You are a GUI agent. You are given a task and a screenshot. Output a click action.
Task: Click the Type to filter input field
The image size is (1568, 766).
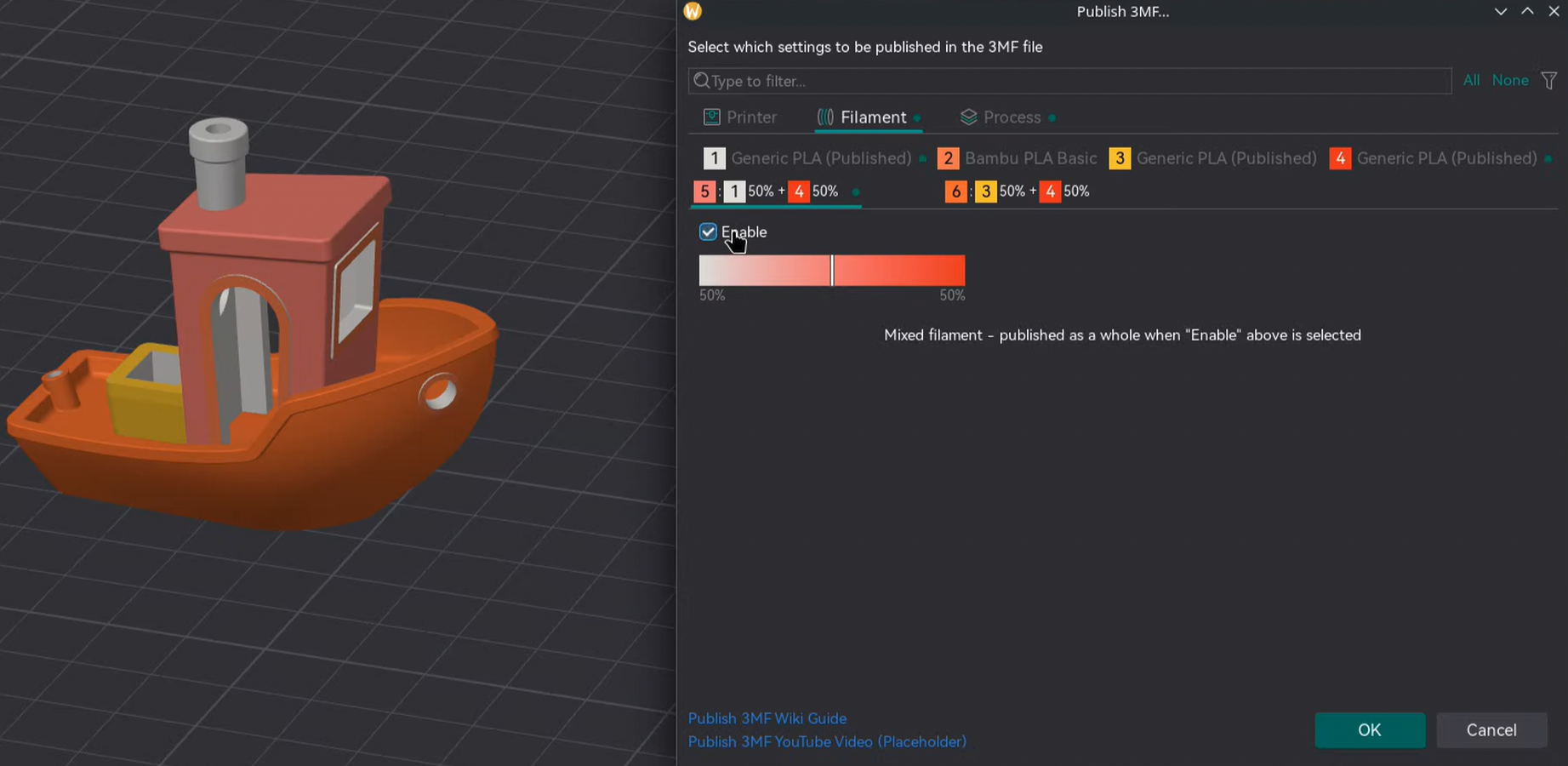point(1069,81)
